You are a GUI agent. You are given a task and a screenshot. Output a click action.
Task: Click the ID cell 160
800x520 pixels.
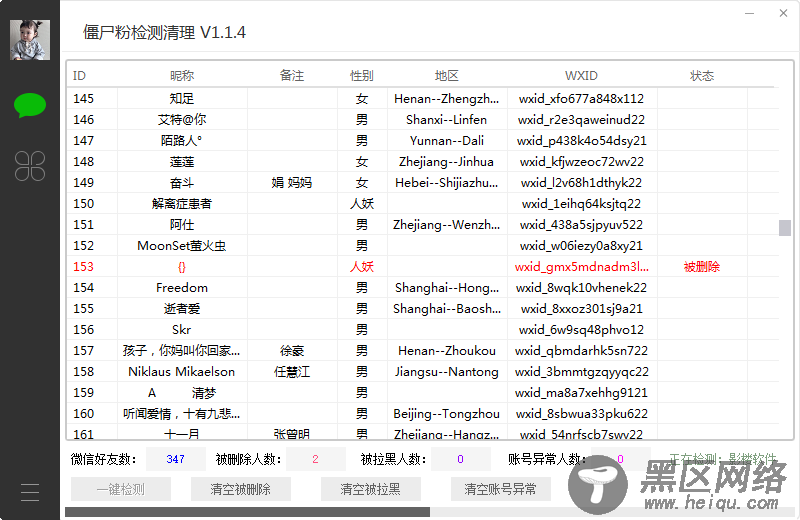tap(83, 413)
